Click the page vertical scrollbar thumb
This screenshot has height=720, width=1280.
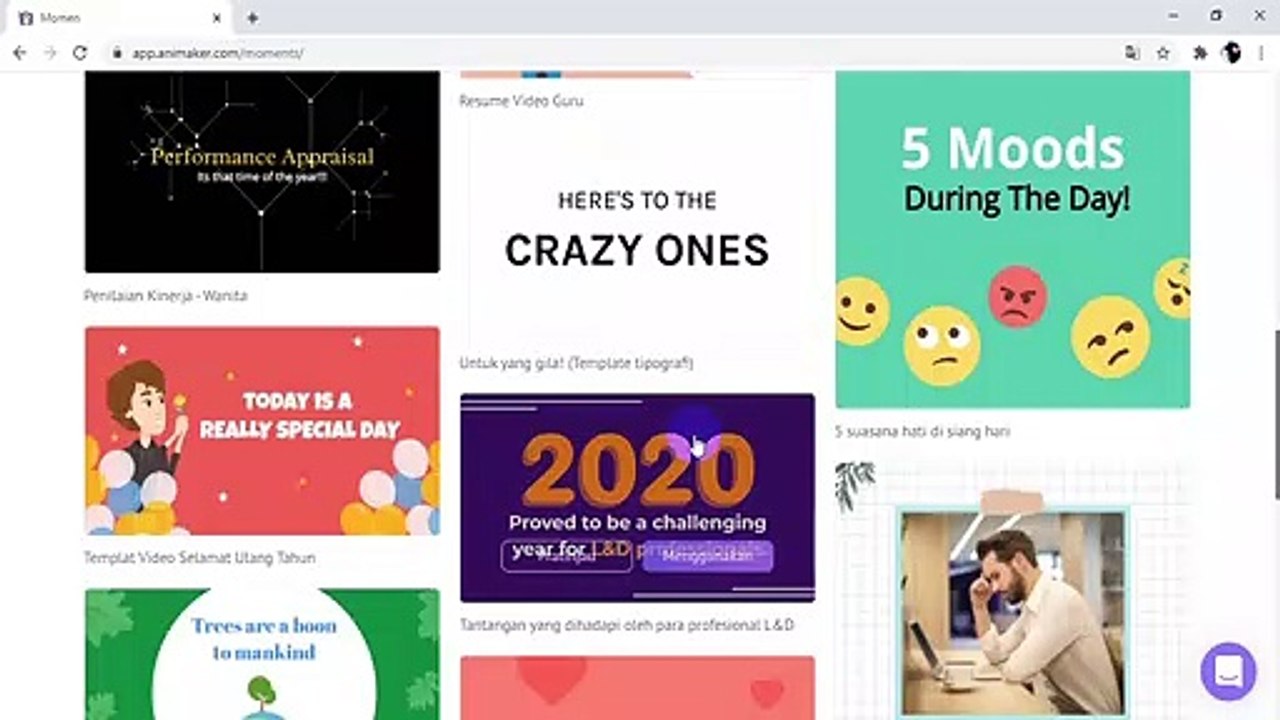coord(1275,413)
